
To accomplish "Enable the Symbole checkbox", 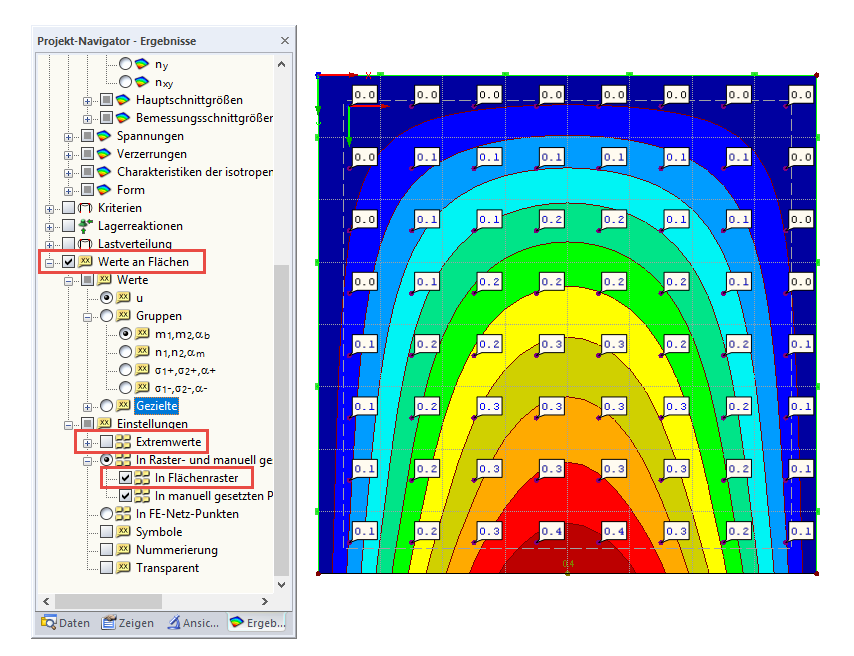I will pyautogui.click(x=106, y=531).
